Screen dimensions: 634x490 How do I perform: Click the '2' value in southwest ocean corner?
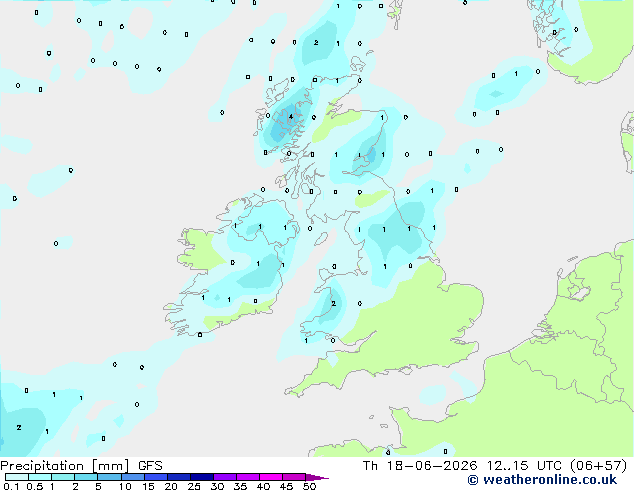19,427
